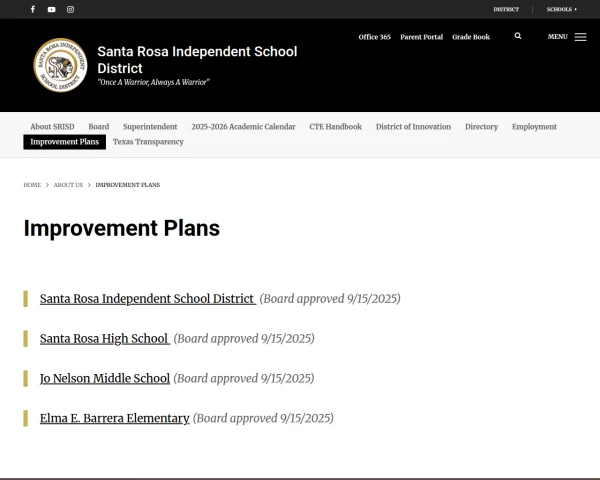
Task: Select the active Improvement Plans menu item
Action: click(x=65, y=142)
